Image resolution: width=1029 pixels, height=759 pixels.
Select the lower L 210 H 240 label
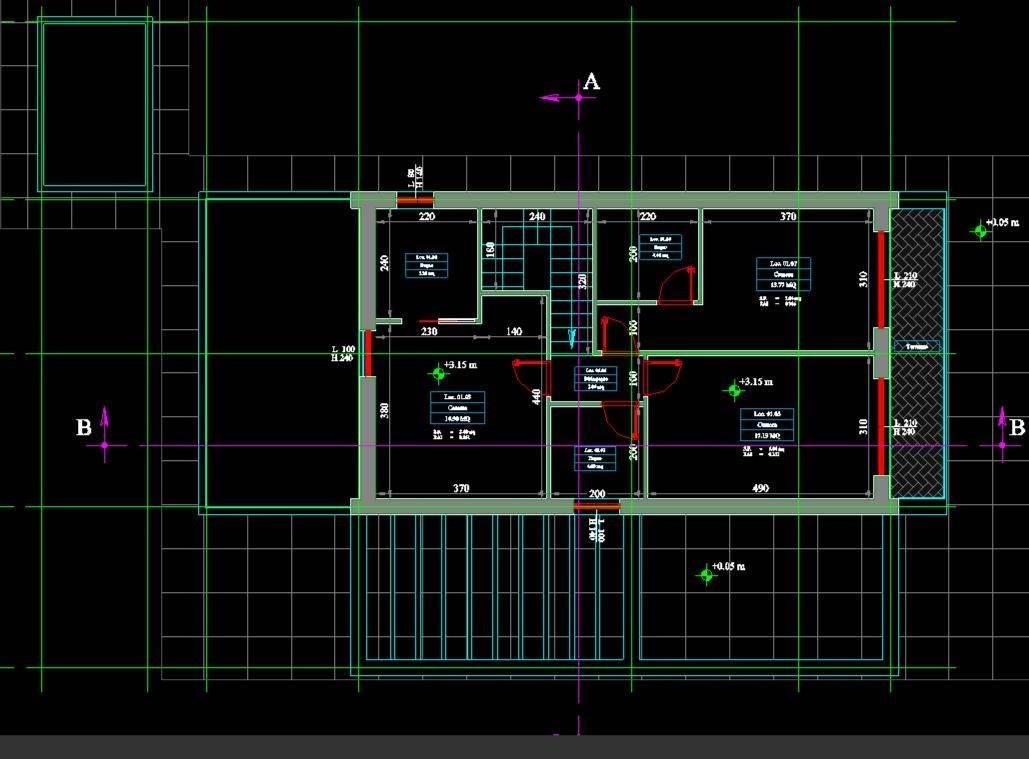[905, 427]
